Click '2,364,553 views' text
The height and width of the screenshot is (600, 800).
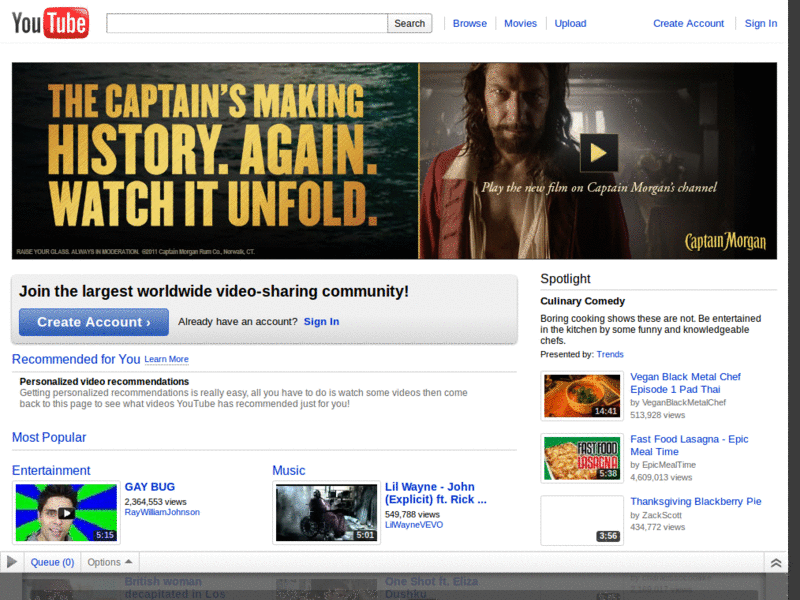[x=156, y=502]
